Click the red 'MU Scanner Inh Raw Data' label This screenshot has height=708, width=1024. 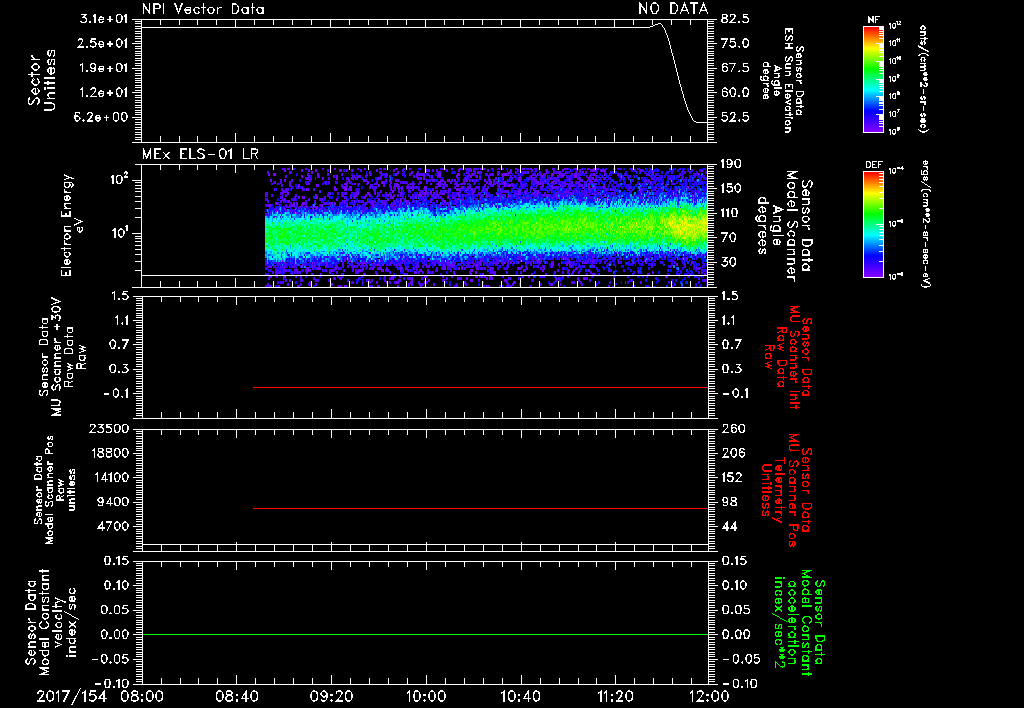(x=790, y=357)
